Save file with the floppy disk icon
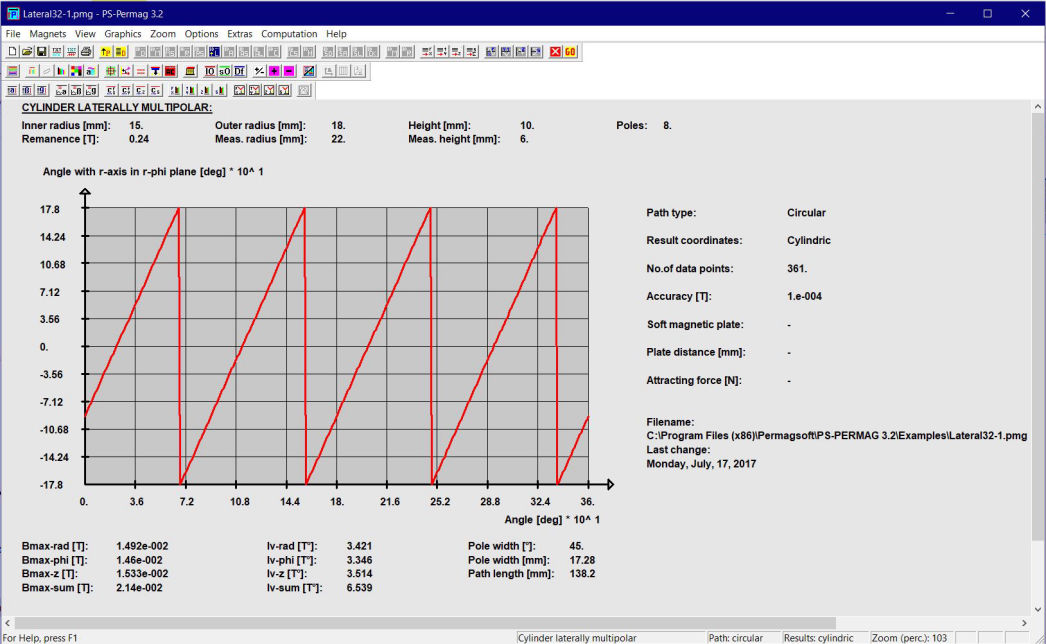 point(42,51)
